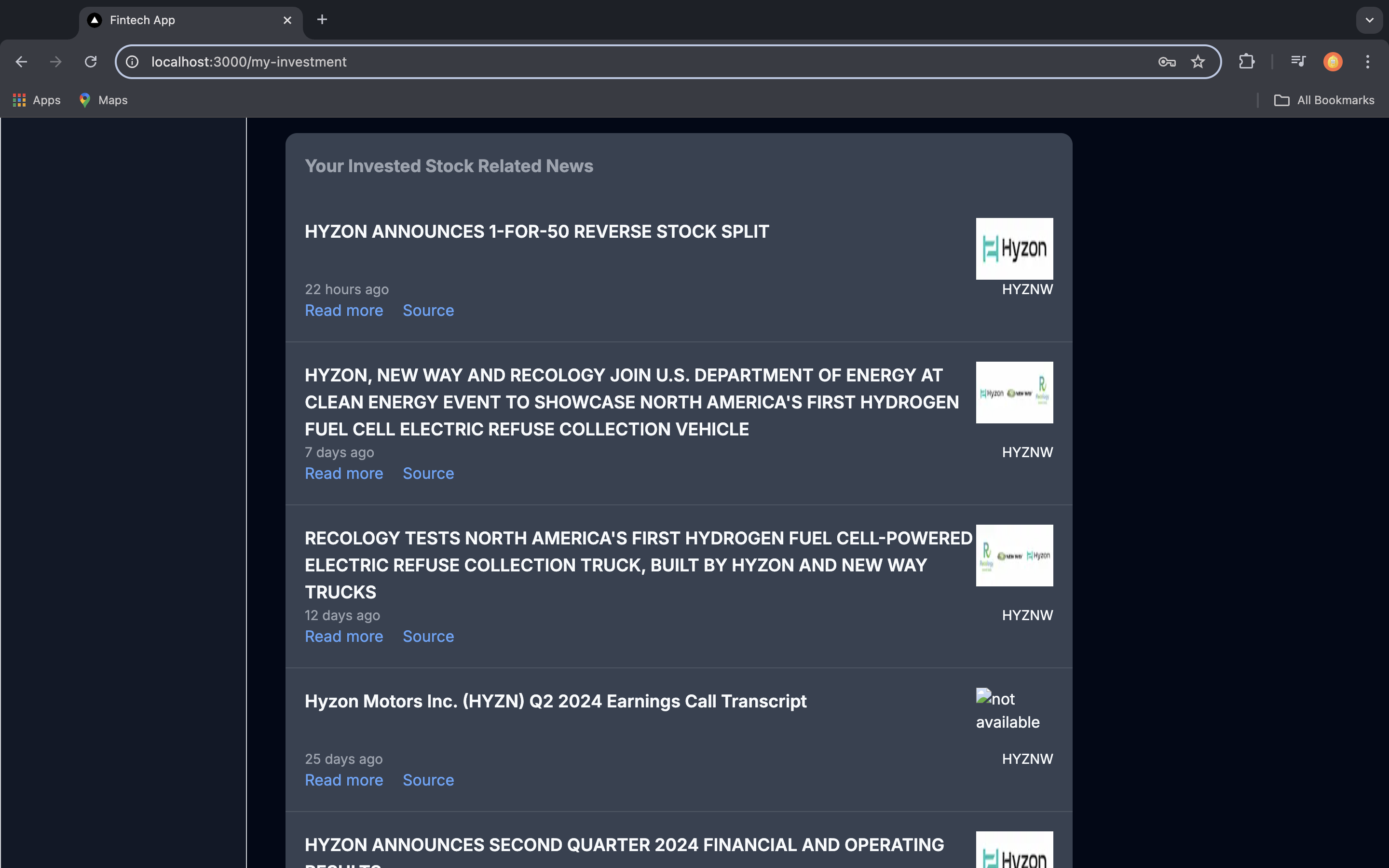The height and width of the screenshot is (868, 1389).
Task: Open Source of Earnings Call Transcript article
Action: tap(428, 780)
